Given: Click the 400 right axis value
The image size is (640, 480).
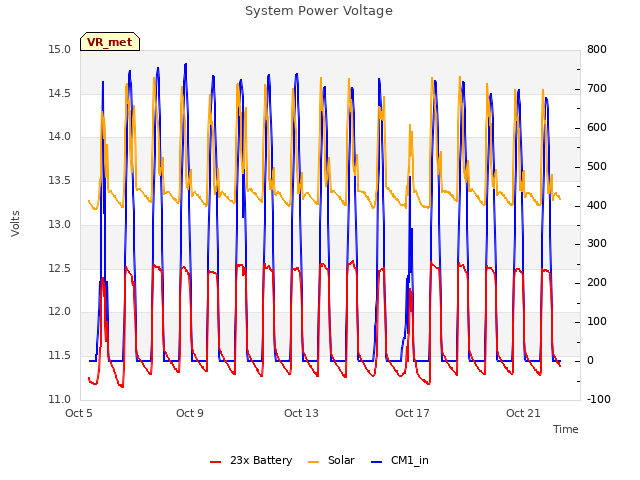Looking at the screenshot, I should (x=597, y=206).
